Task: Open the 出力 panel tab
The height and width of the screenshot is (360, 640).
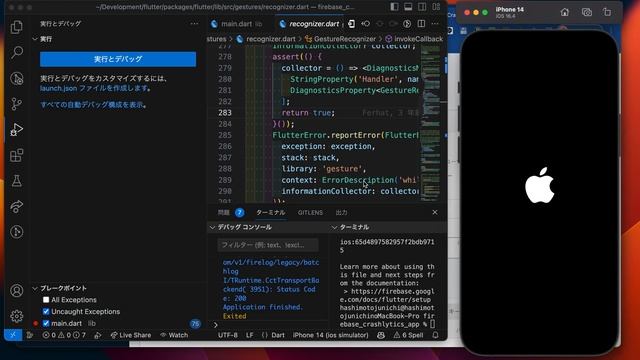Action: pos(341,212)
